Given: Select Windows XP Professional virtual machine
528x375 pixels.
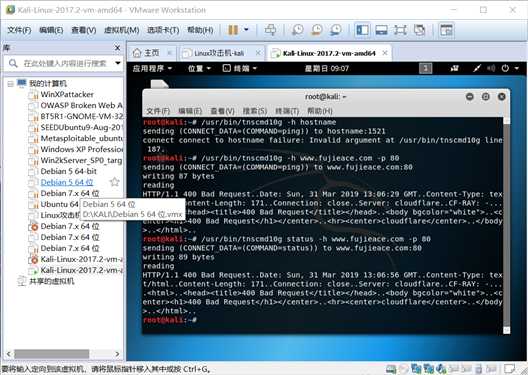Looking at the screenshot, I should click(81, 149).
